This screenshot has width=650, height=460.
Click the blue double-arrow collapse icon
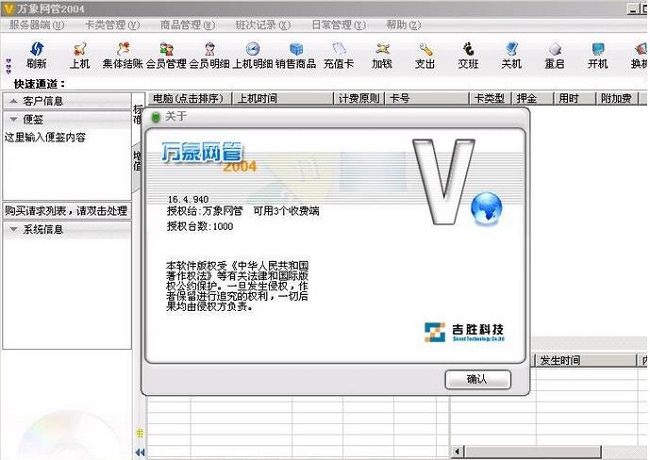pos(141,452)
